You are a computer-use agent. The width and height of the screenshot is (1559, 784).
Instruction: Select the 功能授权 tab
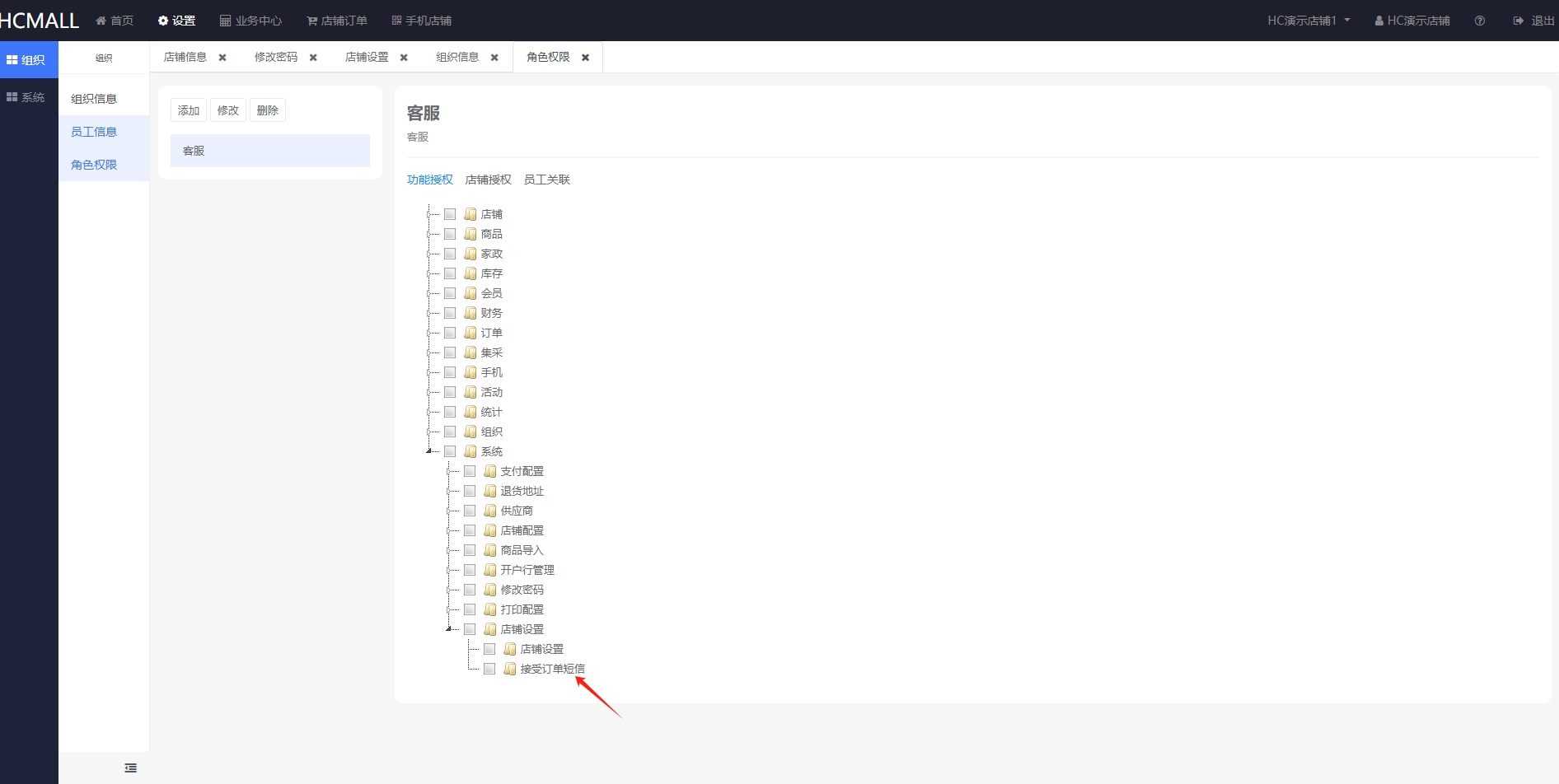click(x=430, y=180)
